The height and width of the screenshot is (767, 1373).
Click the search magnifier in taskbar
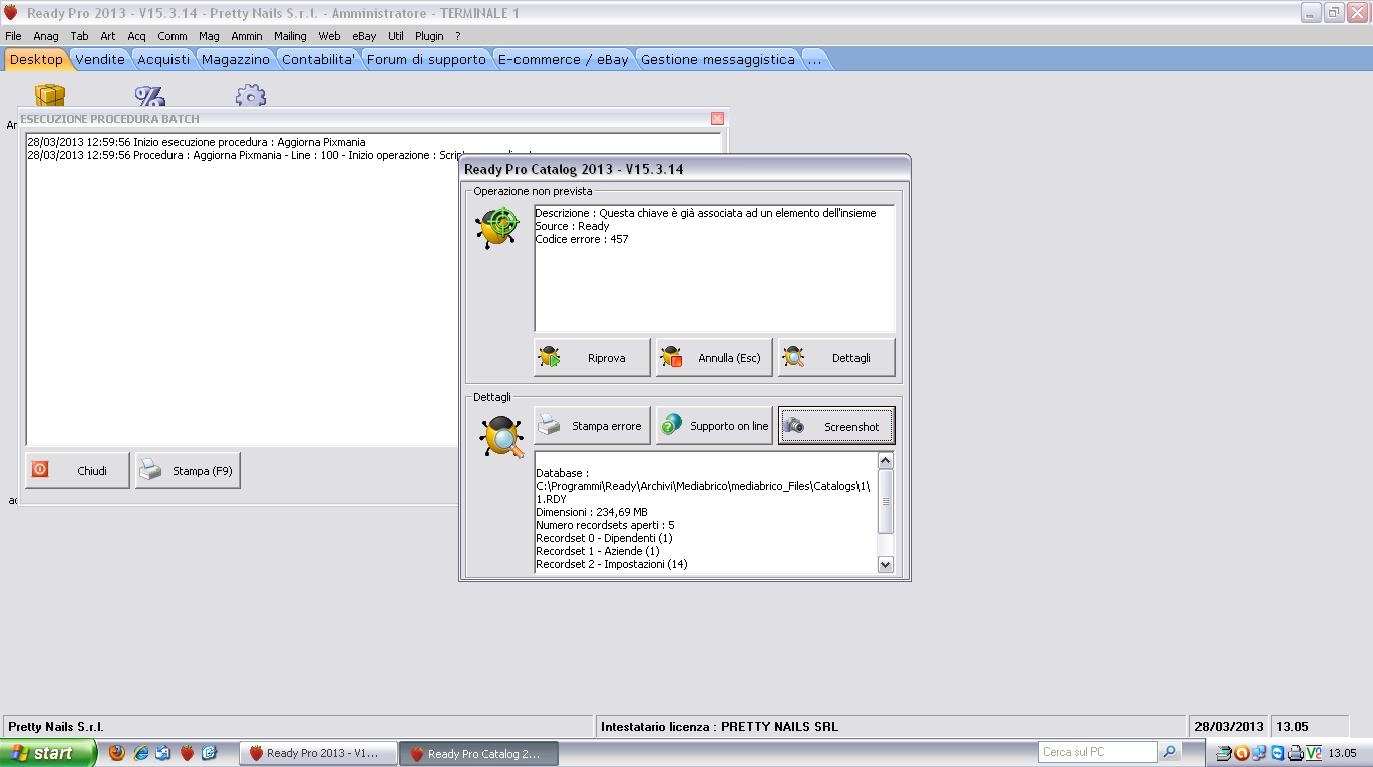click(x=1168, y=752)
